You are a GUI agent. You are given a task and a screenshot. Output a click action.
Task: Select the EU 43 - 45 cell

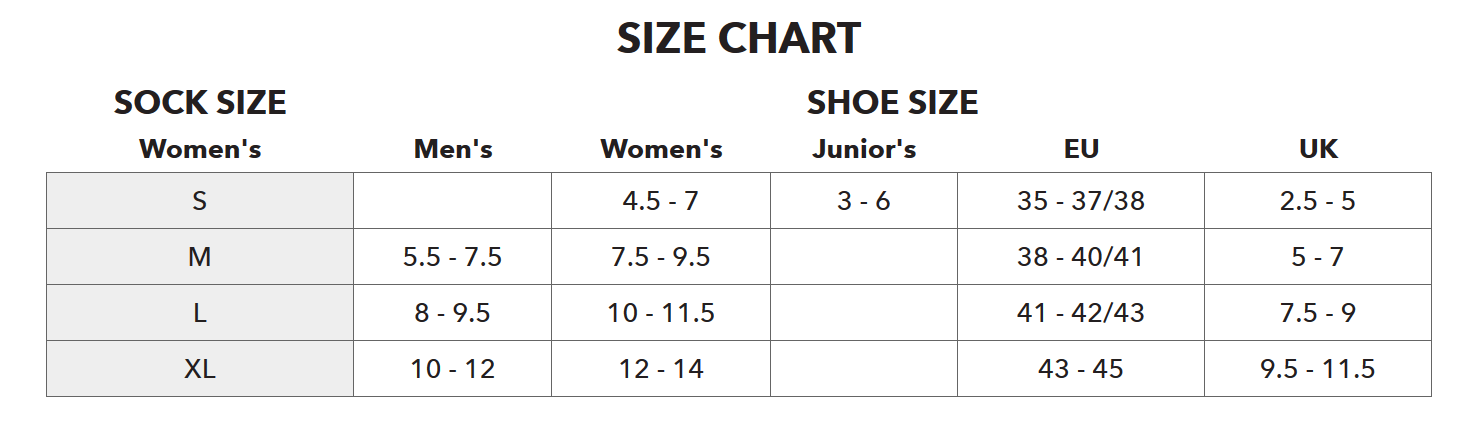click(1081, 369)
